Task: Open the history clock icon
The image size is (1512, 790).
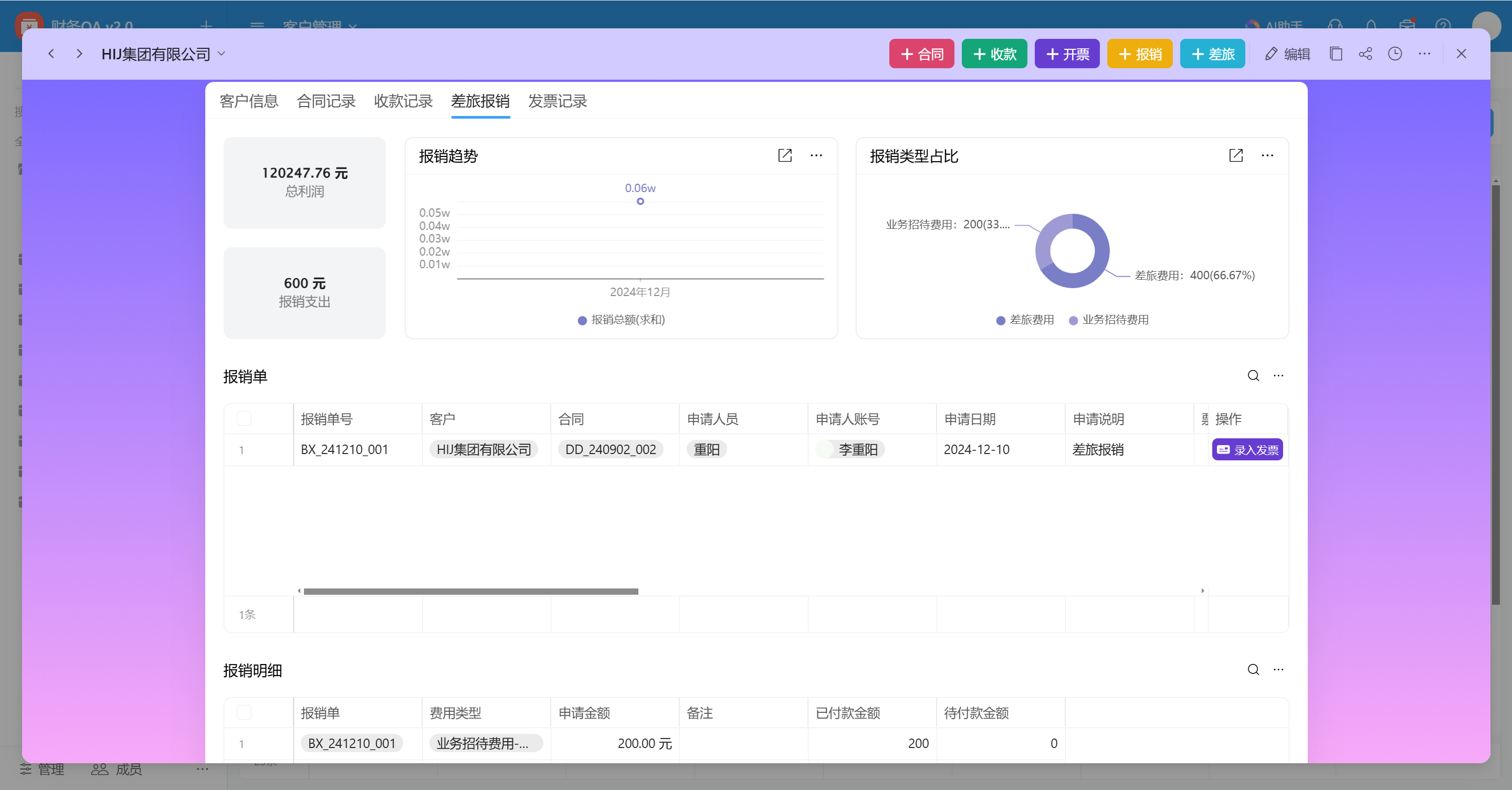Action: pos(1395,54)
